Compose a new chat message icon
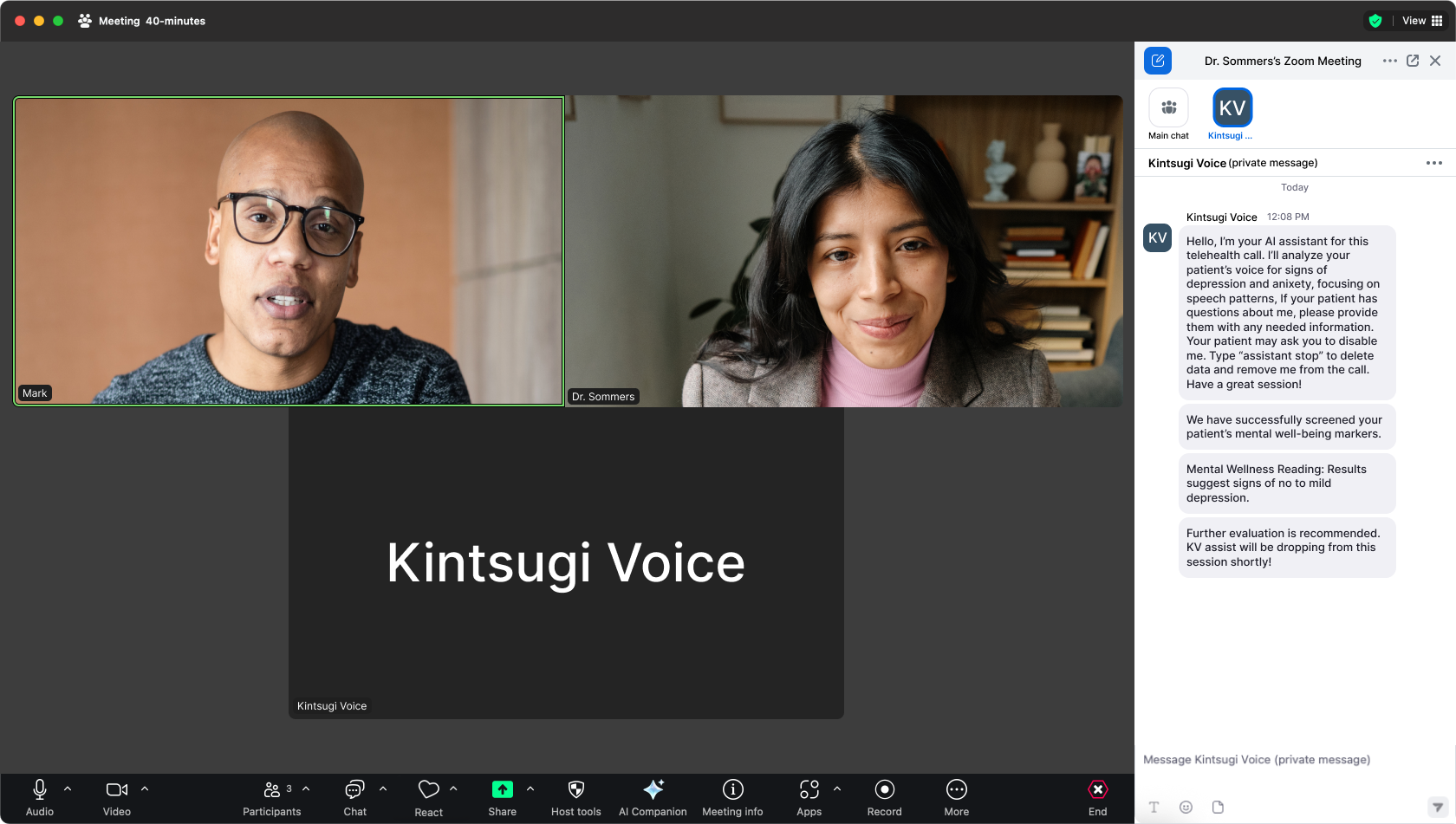The width and height of the screenshot is (1456, 824). pyautogui.click(x=1158, y=61)
